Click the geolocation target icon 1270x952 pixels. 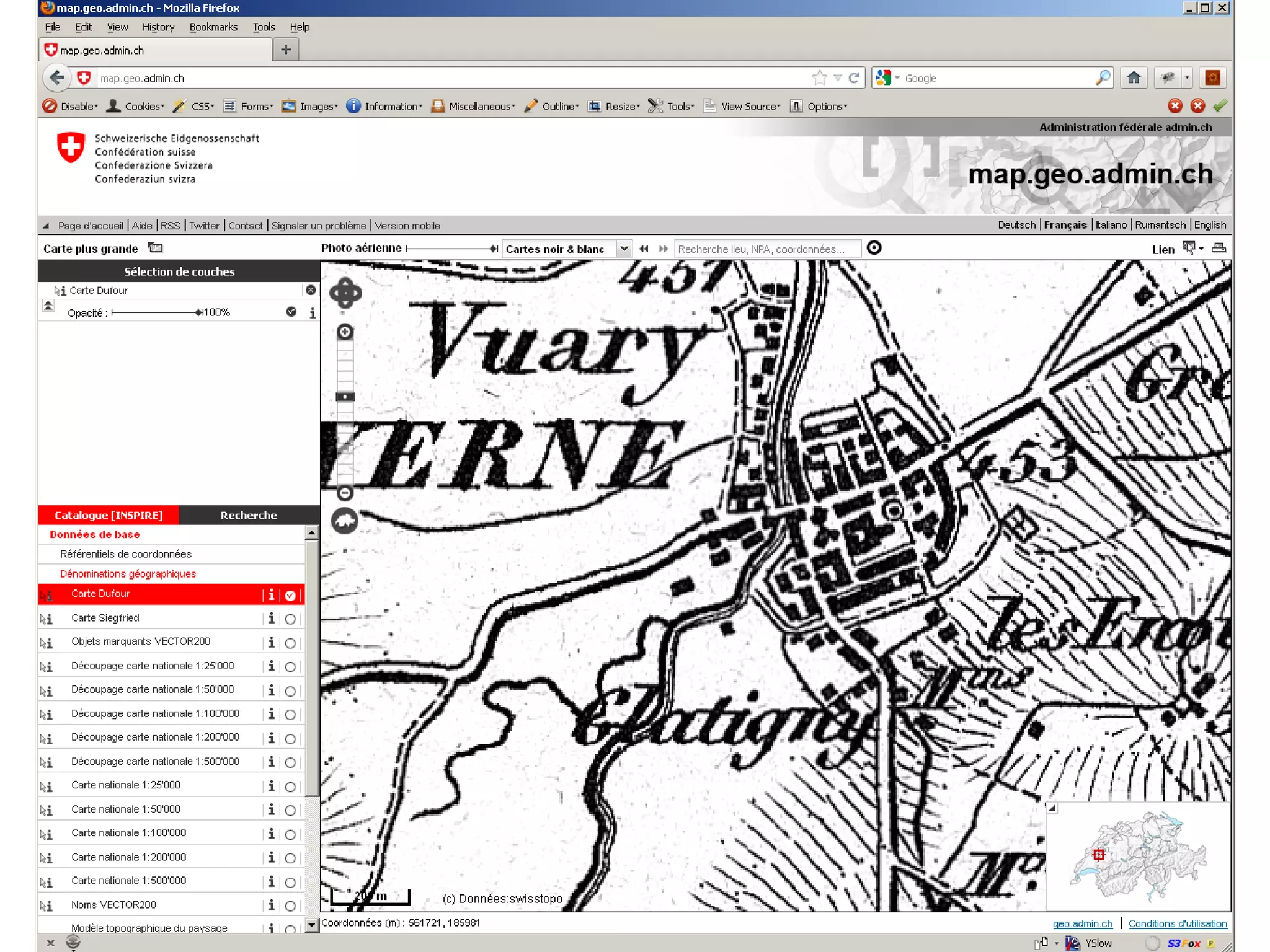coord(874,248)
